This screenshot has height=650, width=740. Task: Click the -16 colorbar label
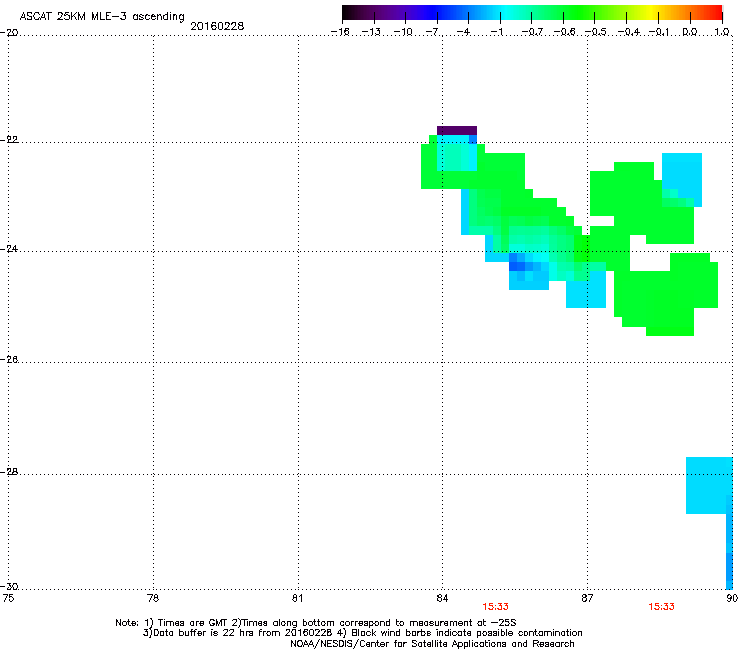pos(340,32)
